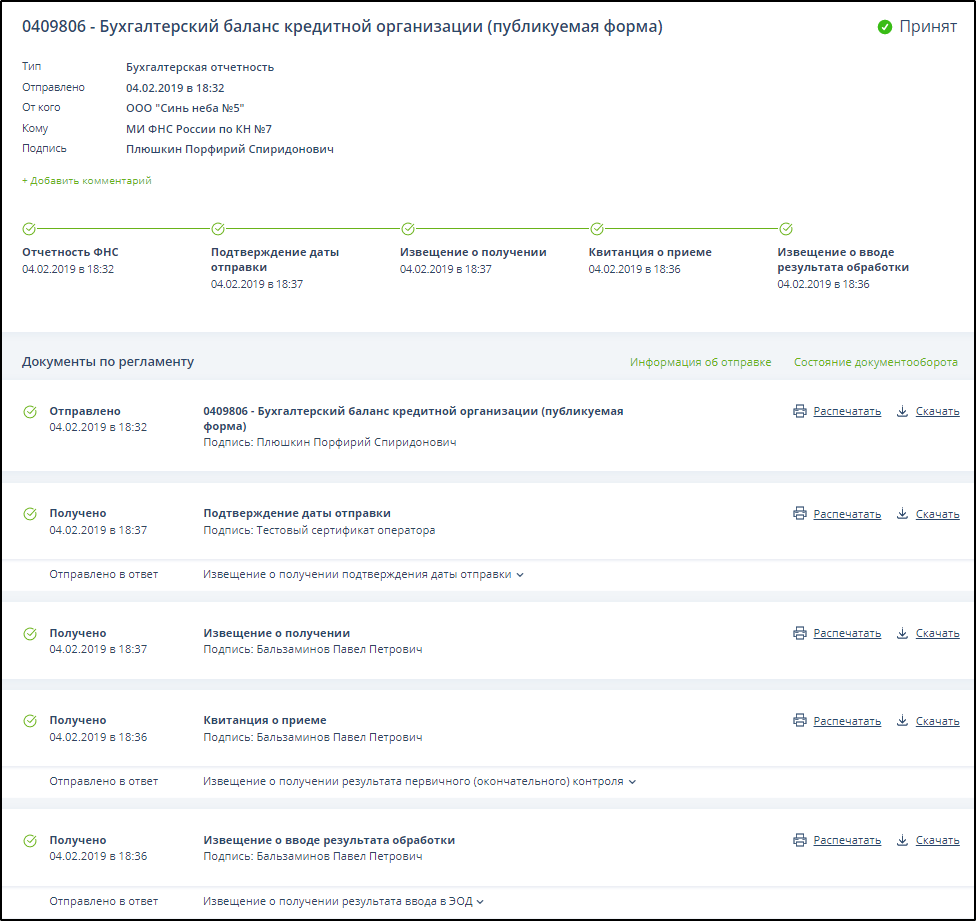Click green check icon of Отправлено row
The width and height of the screenshot is (976, 921).
coord(30,411)
